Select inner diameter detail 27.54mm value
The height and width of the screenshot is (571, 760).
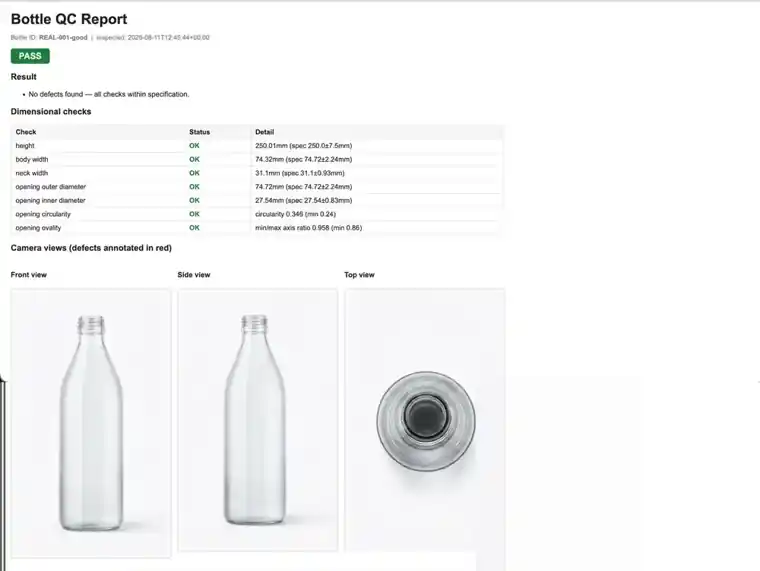pyautogui.click(x=303, y=200)
